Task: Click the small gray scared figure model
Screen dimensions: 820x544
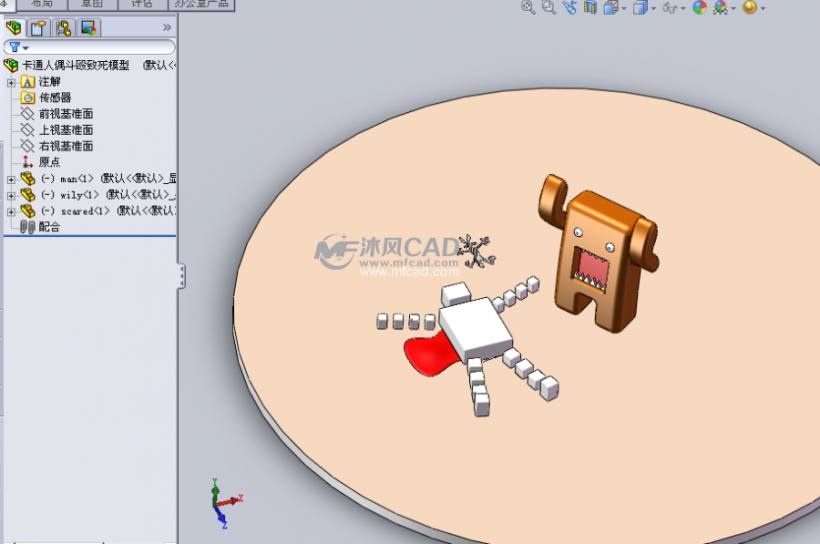Action: pyautogui.click(x=477, y=251)
